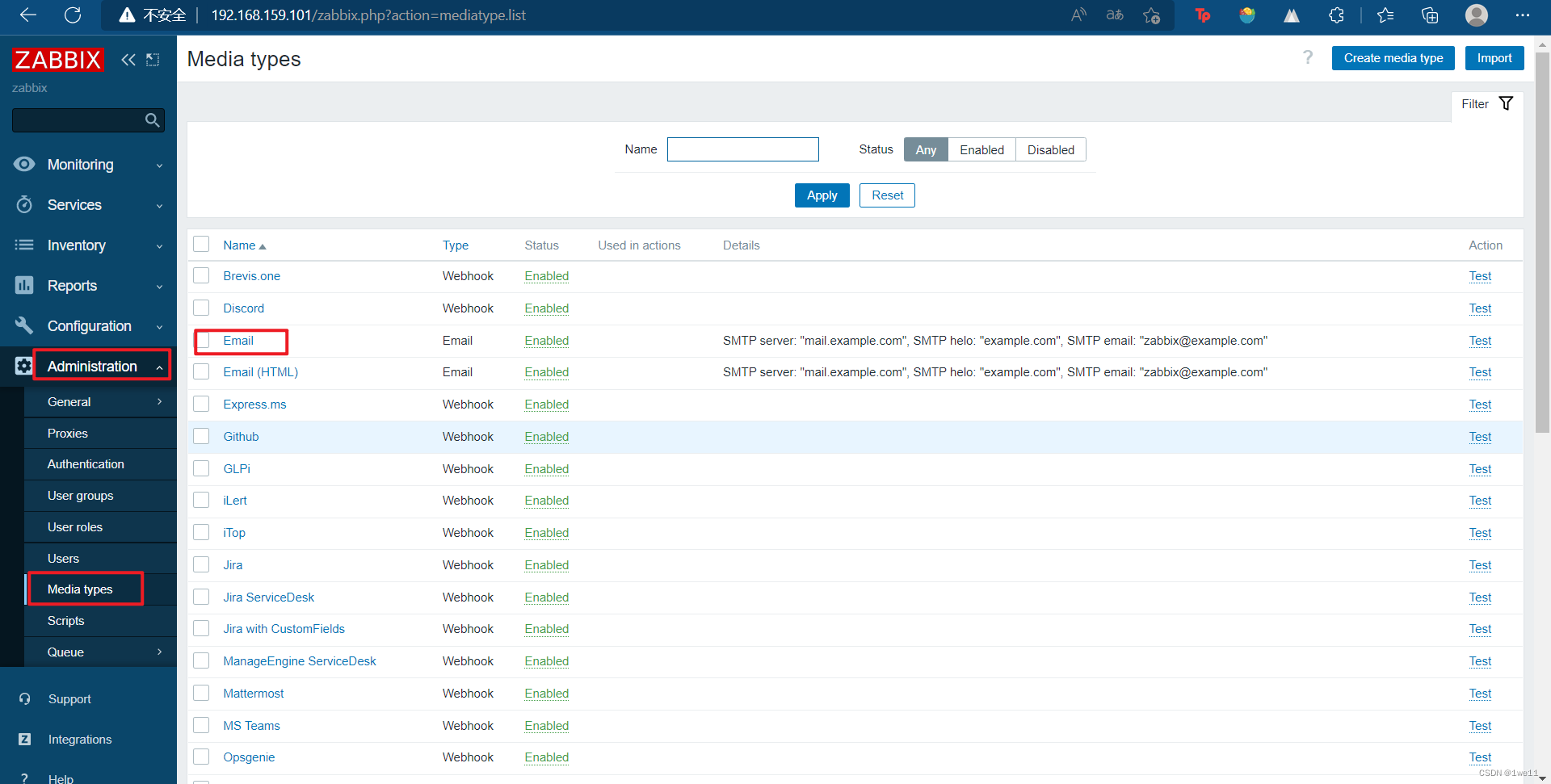1551x784 pixels.
Task: Toggle sidebar kiosk hide icon
Action: 153,60
